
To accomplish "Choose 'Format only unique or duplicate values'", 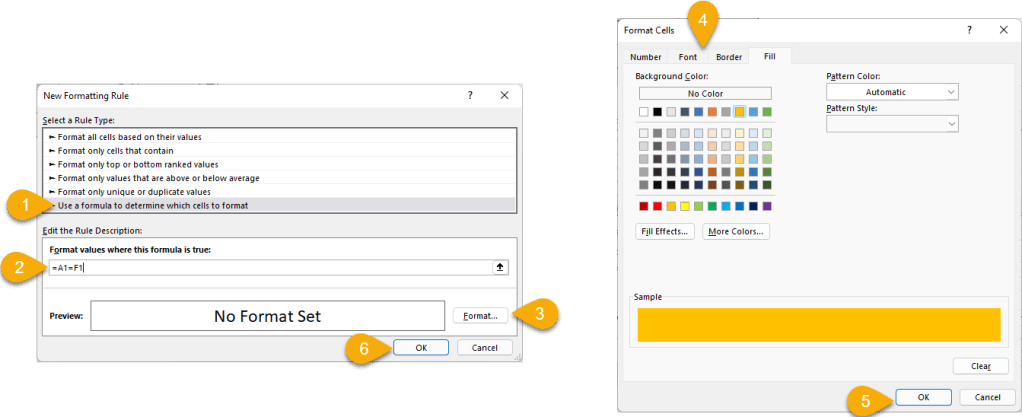I will point(134,191).
